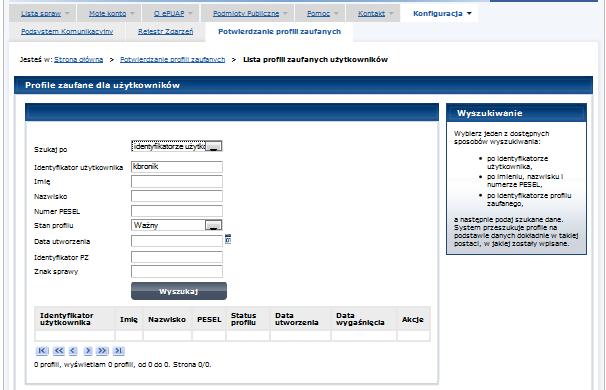Viewport: 606px width, 390px height.
Task: Click the Wyszukiwanie panel heading
Action: pyautogui.click(x=490, y=113)
